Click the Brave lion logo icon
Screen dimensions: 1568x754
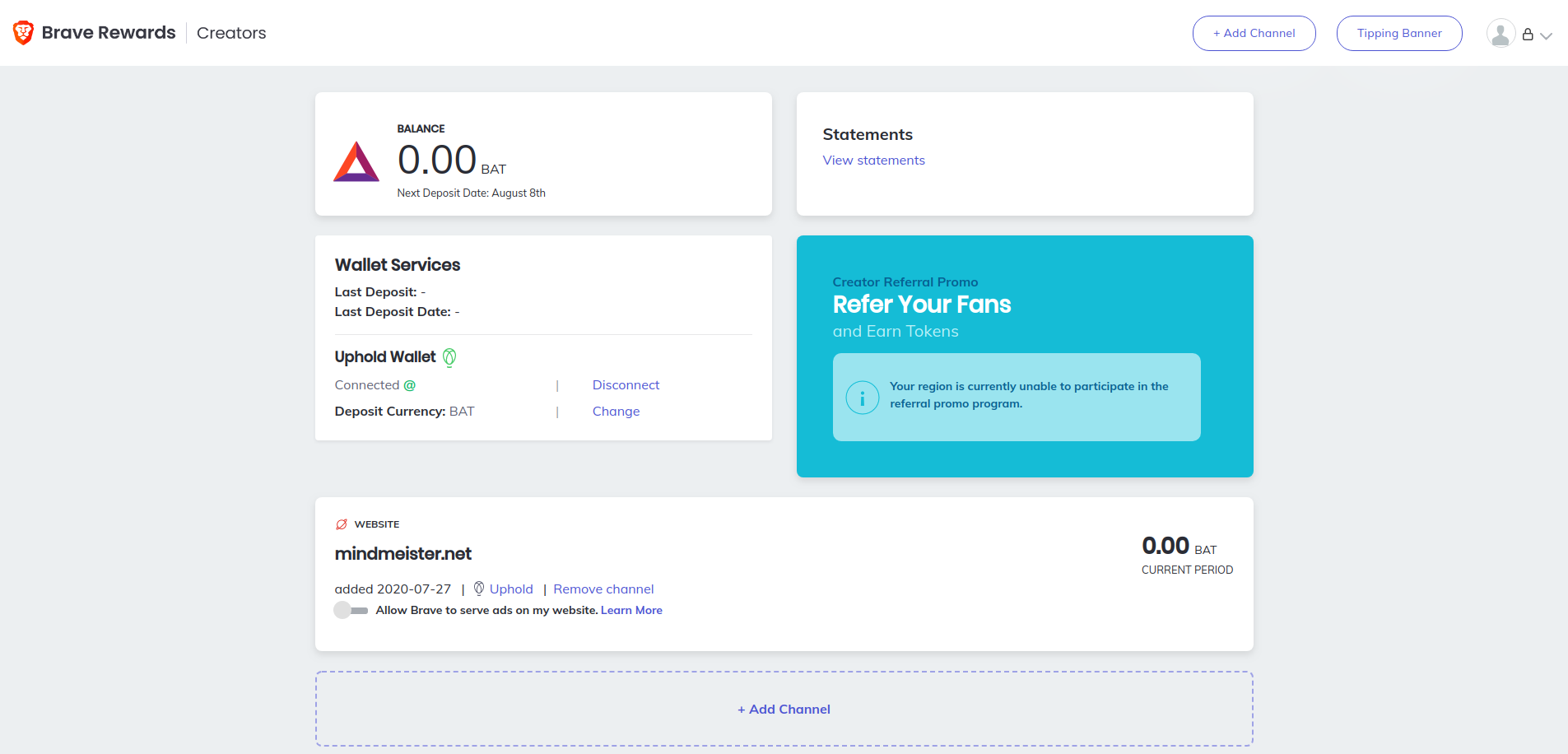[23, 33]
